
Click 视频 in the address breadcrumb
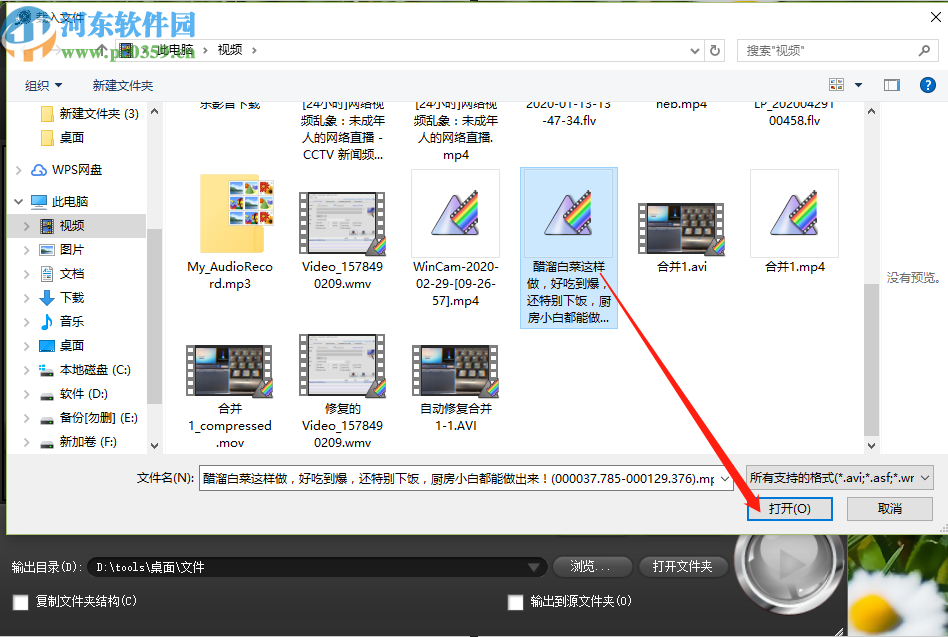coord(227,48)
